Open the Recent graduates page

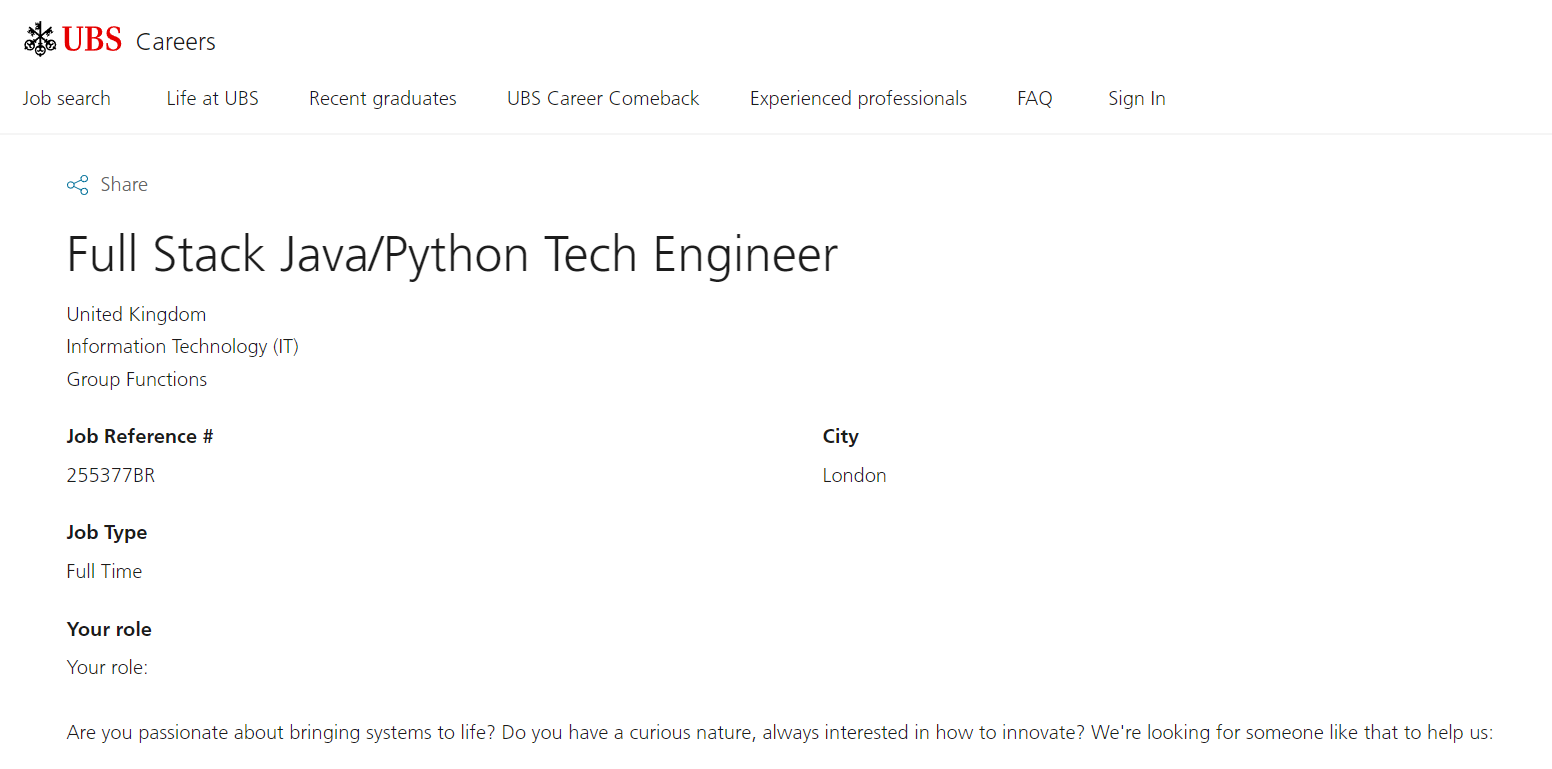tap(382, 99)
